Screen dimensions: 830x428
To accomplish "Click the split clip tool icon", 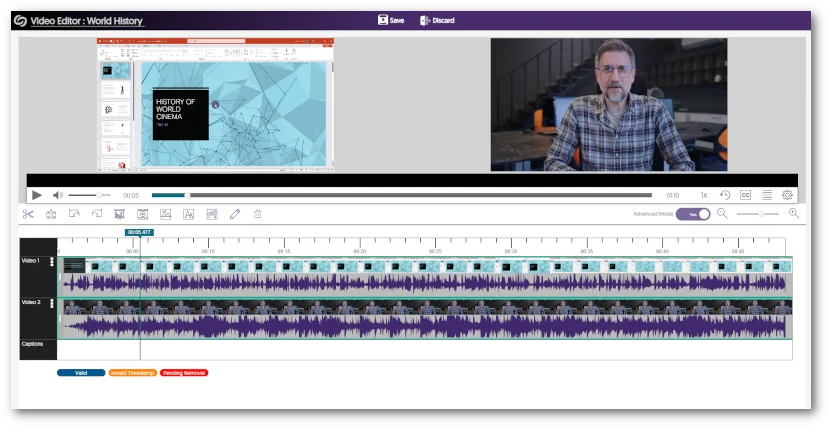I will click(51, 214).
